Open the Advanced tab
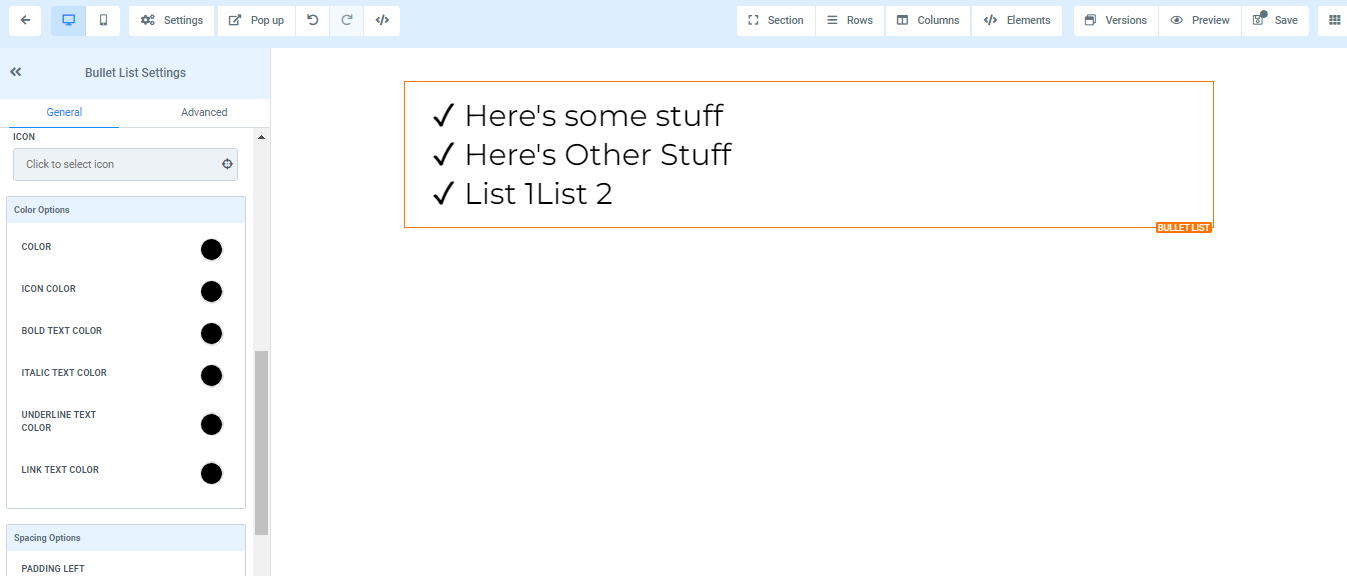Image resolution: width=1347 pixels, height=576 pixels. click(204, 113)
